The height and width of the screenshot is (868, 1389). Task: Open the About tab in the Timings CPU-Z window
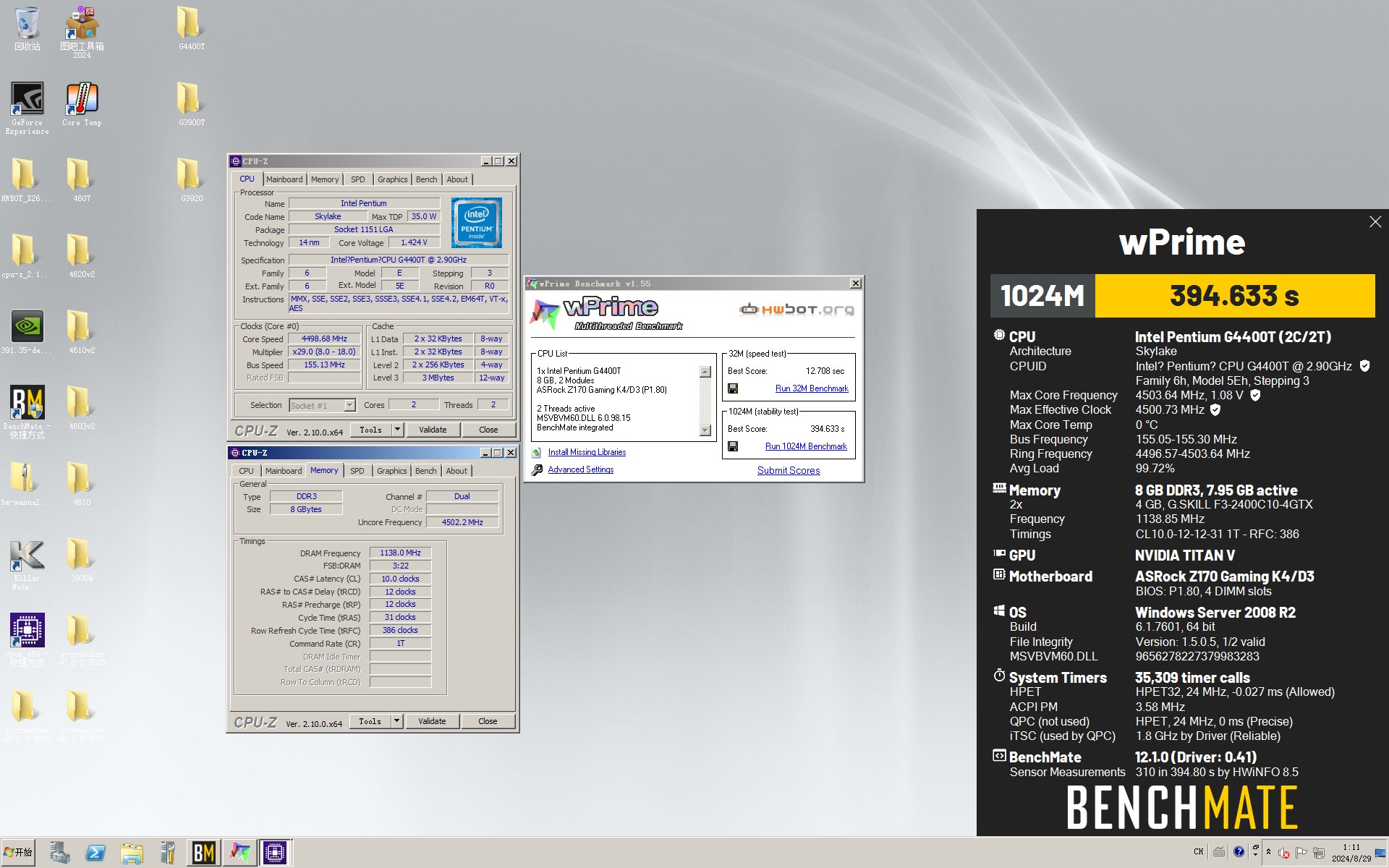click(456, 471)
